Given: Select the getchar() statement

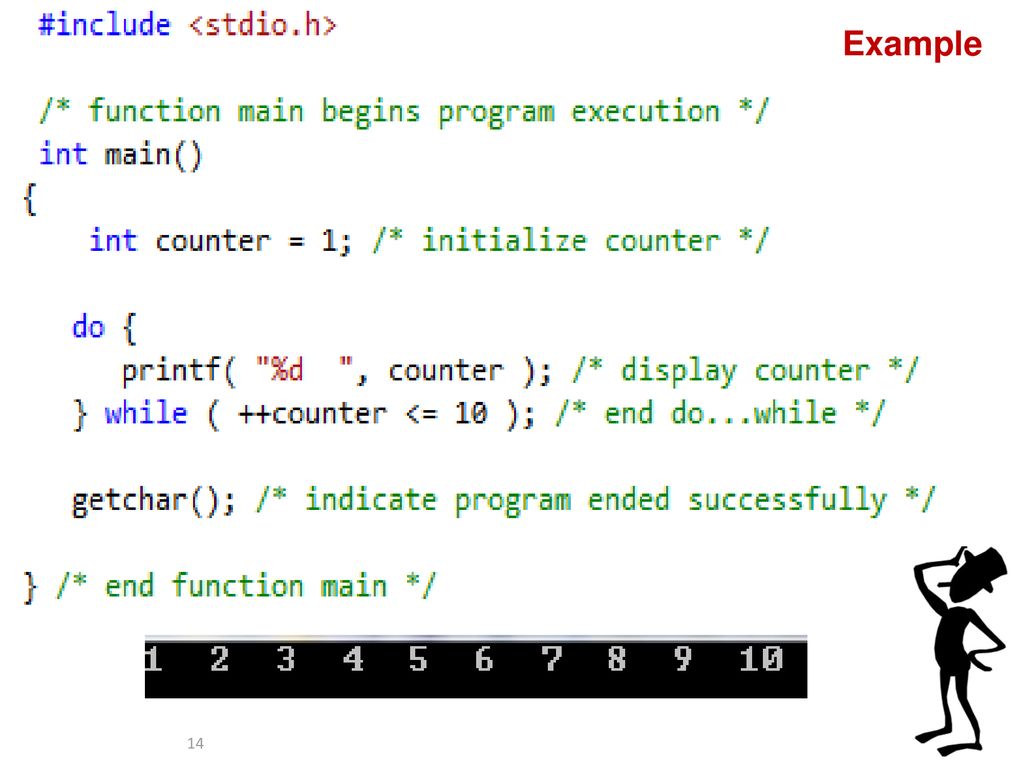Looking at the screenshot, I should 154,500.
